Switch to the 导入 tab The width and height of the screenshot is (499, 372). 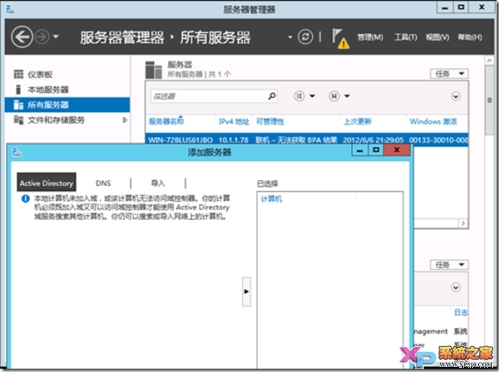coord(158,183)
